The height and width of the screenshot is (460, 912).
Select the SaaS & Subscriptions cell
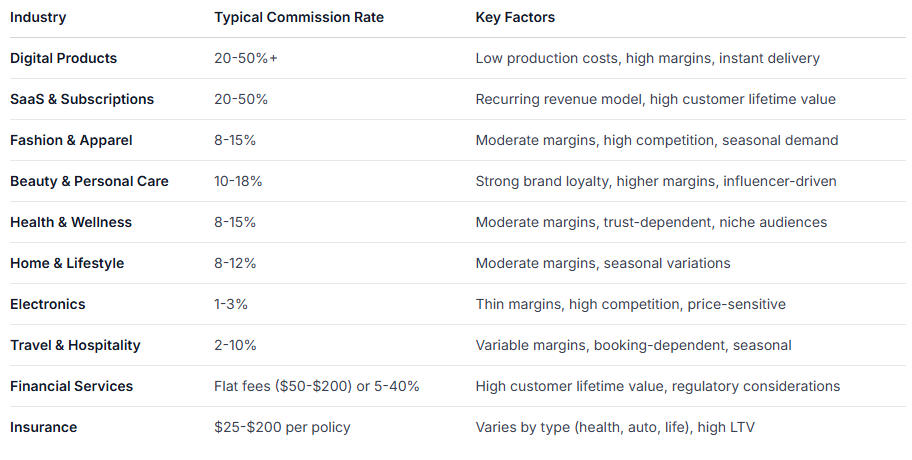tap(82, 99)
